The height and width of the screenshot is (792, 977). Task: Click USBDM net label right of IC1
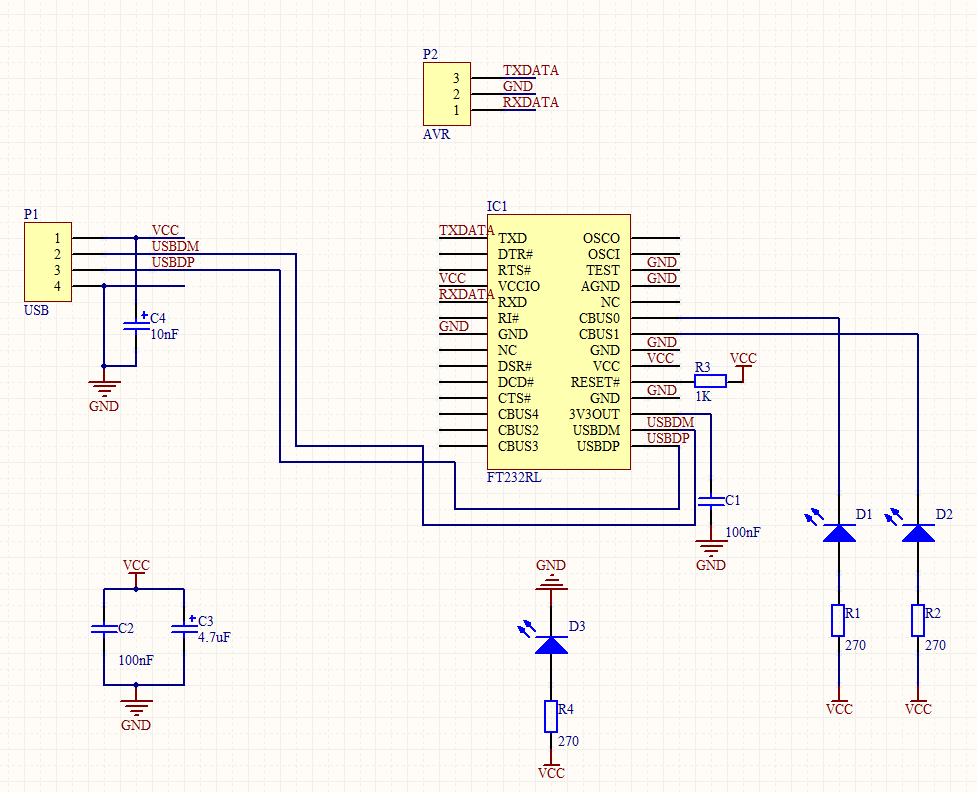point(670,422)
